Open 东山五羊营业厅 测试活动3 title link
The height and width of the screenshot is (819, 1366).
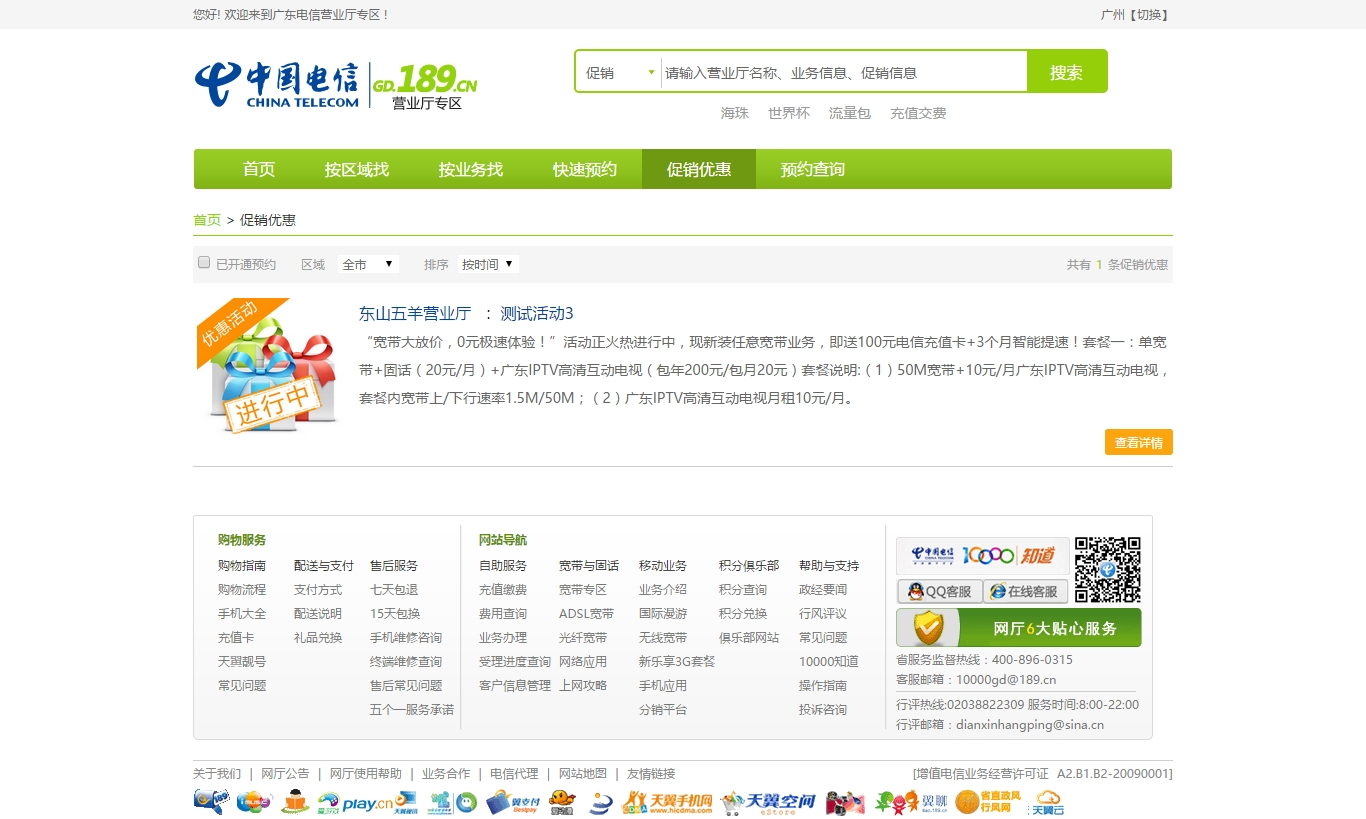466,313
